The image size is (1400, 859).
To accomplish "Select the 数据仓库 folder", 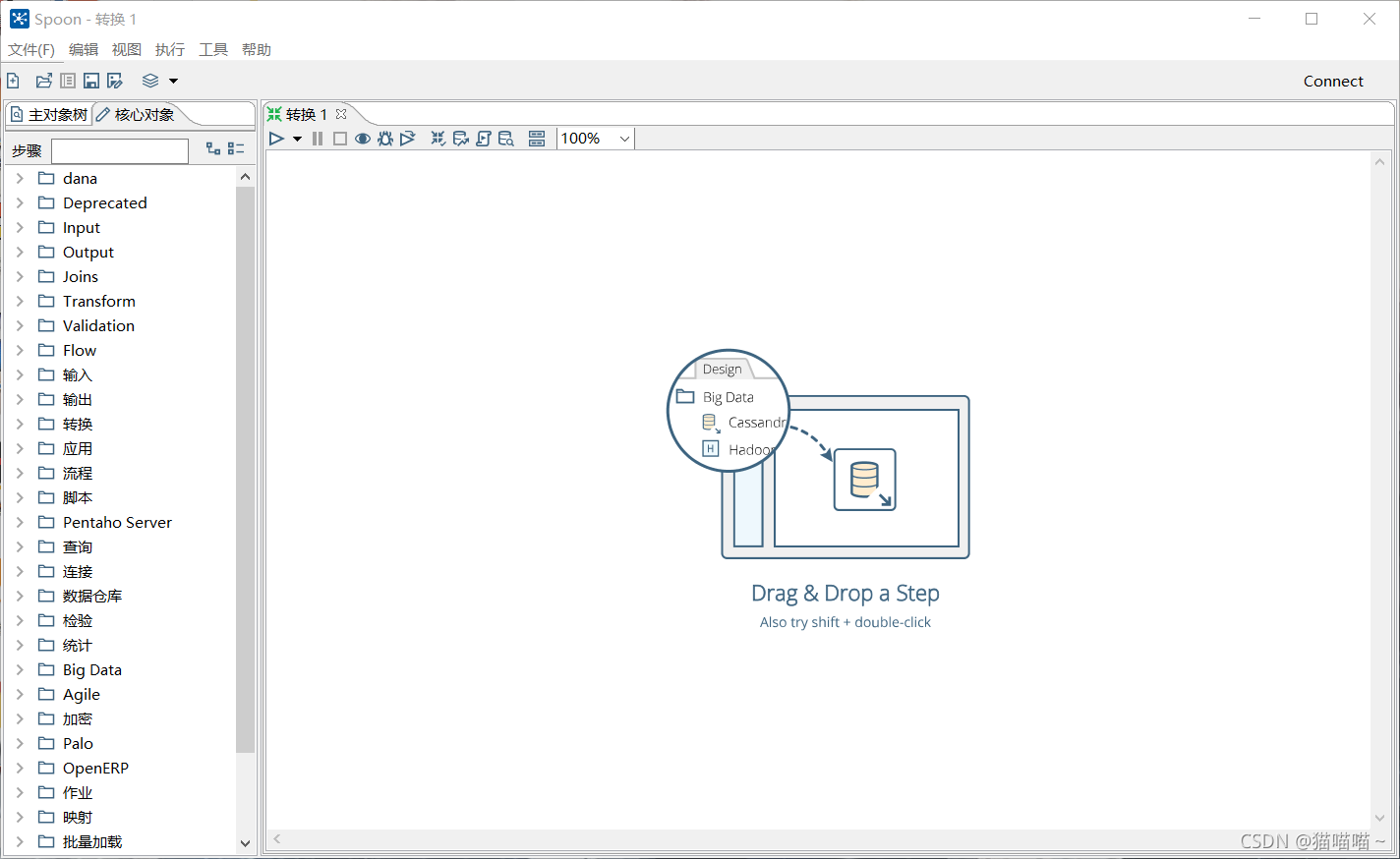I will click(92, 596).
